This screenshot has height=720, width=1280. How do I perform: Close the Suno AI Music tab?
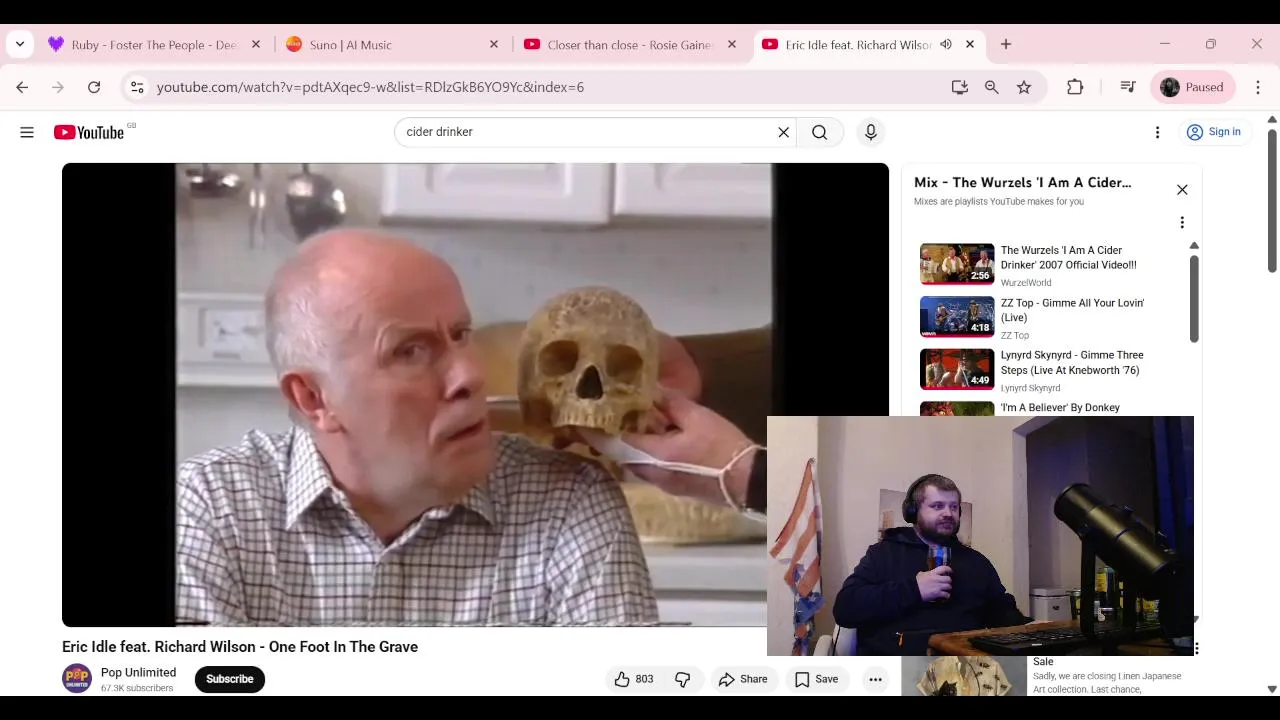click(x=494, y=44)
